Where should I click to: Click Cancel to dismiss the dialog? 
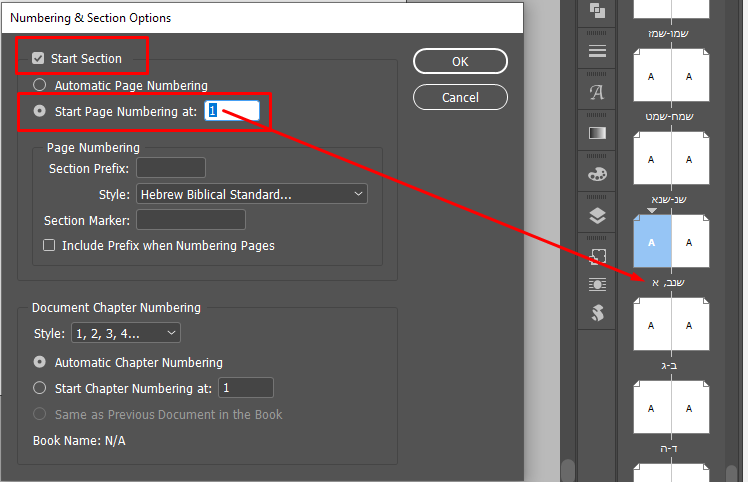point(460,97)
